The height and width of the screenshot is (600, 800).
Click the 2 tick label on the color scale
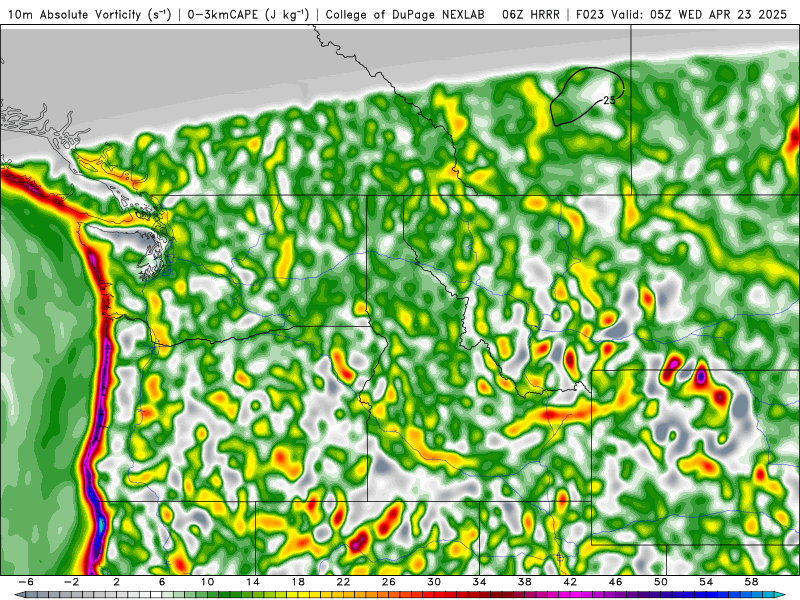tap(116, 582)
